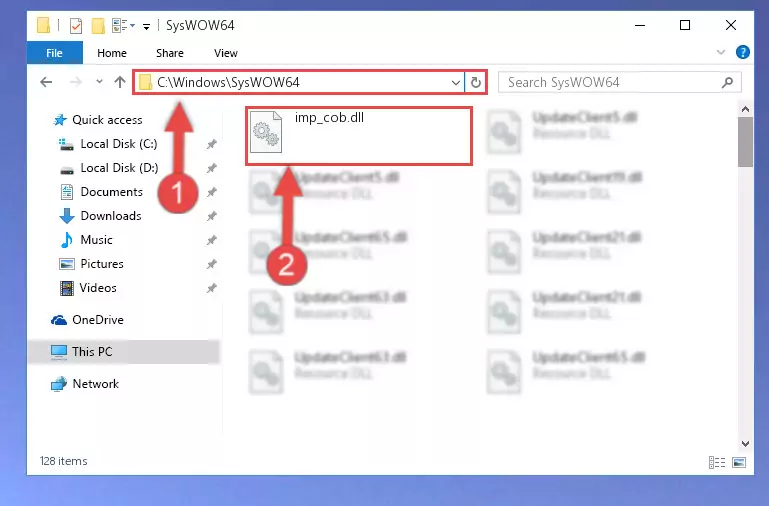
Task: Click the address bar path C:\Windows\SysWOW64
Action: click(x=228, y=82)
